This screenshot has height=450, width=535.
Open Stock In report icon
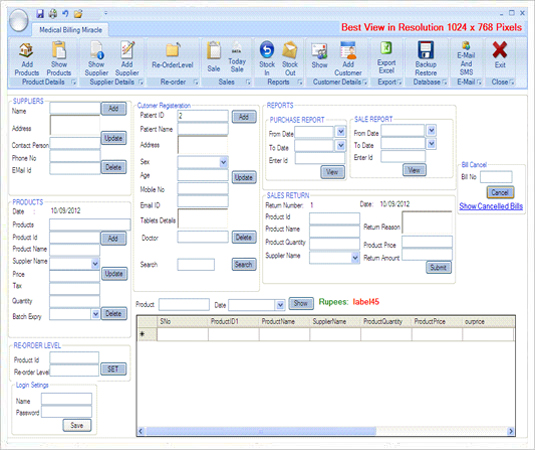tap(267, 59)
